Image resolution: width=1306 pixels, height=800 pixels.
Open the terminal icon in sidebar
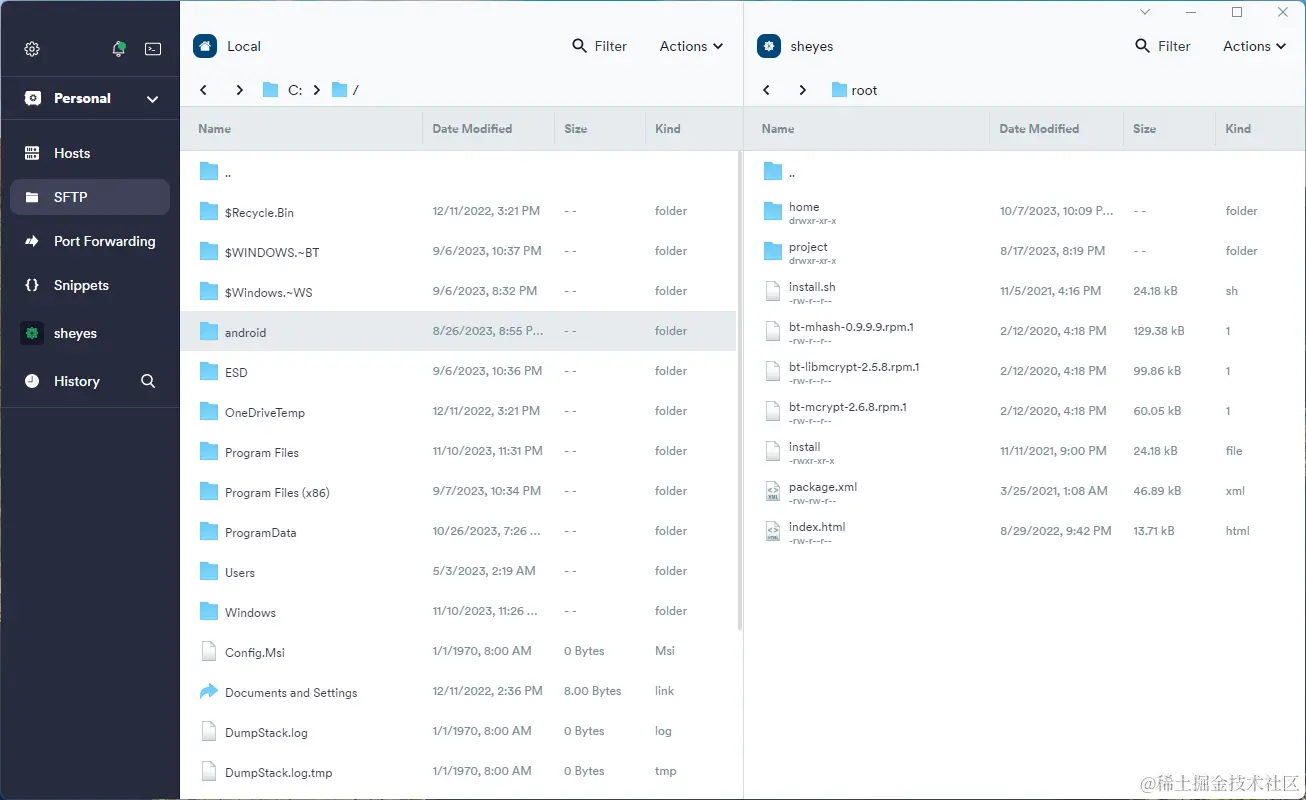(153, 49)
